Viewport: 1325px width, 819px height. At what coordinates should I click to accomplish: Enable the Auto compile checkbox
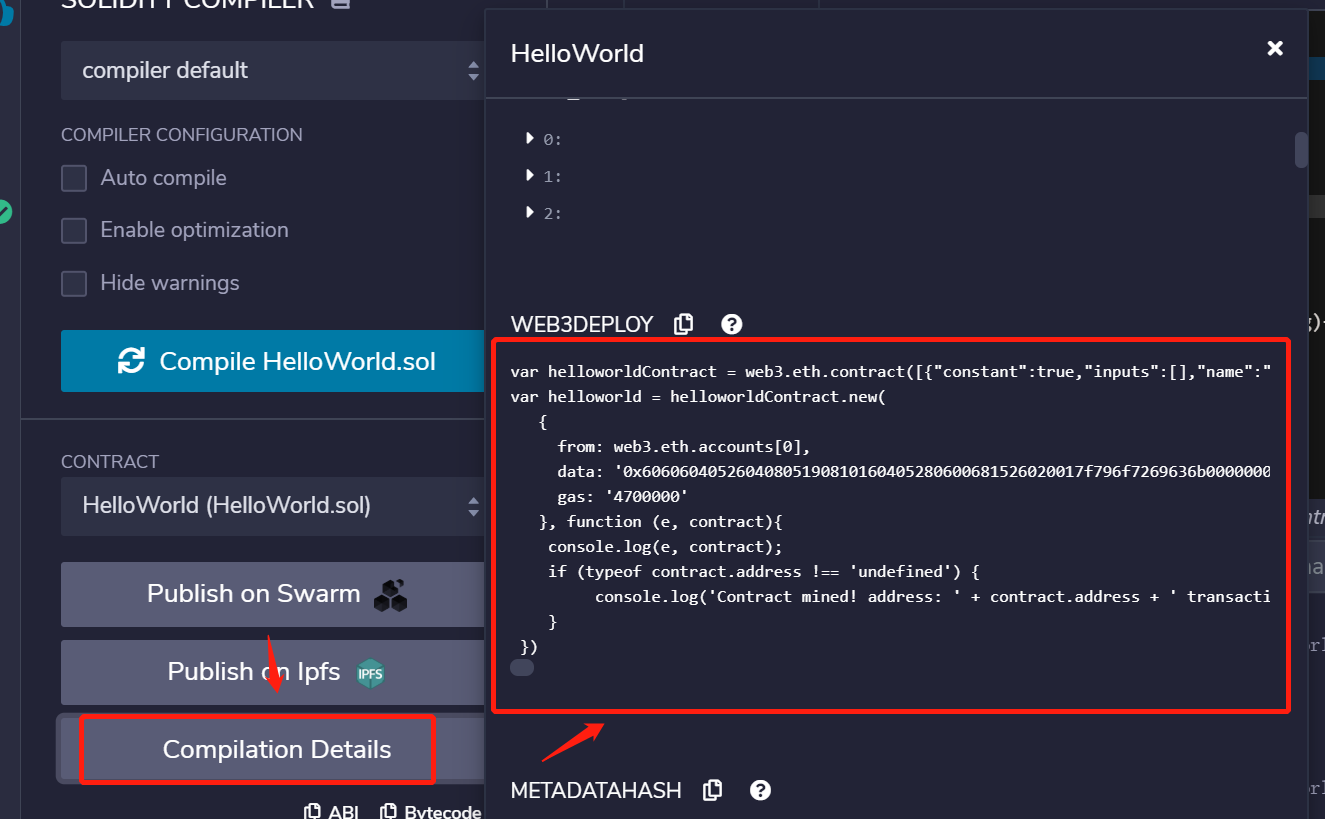pos(74,178)
